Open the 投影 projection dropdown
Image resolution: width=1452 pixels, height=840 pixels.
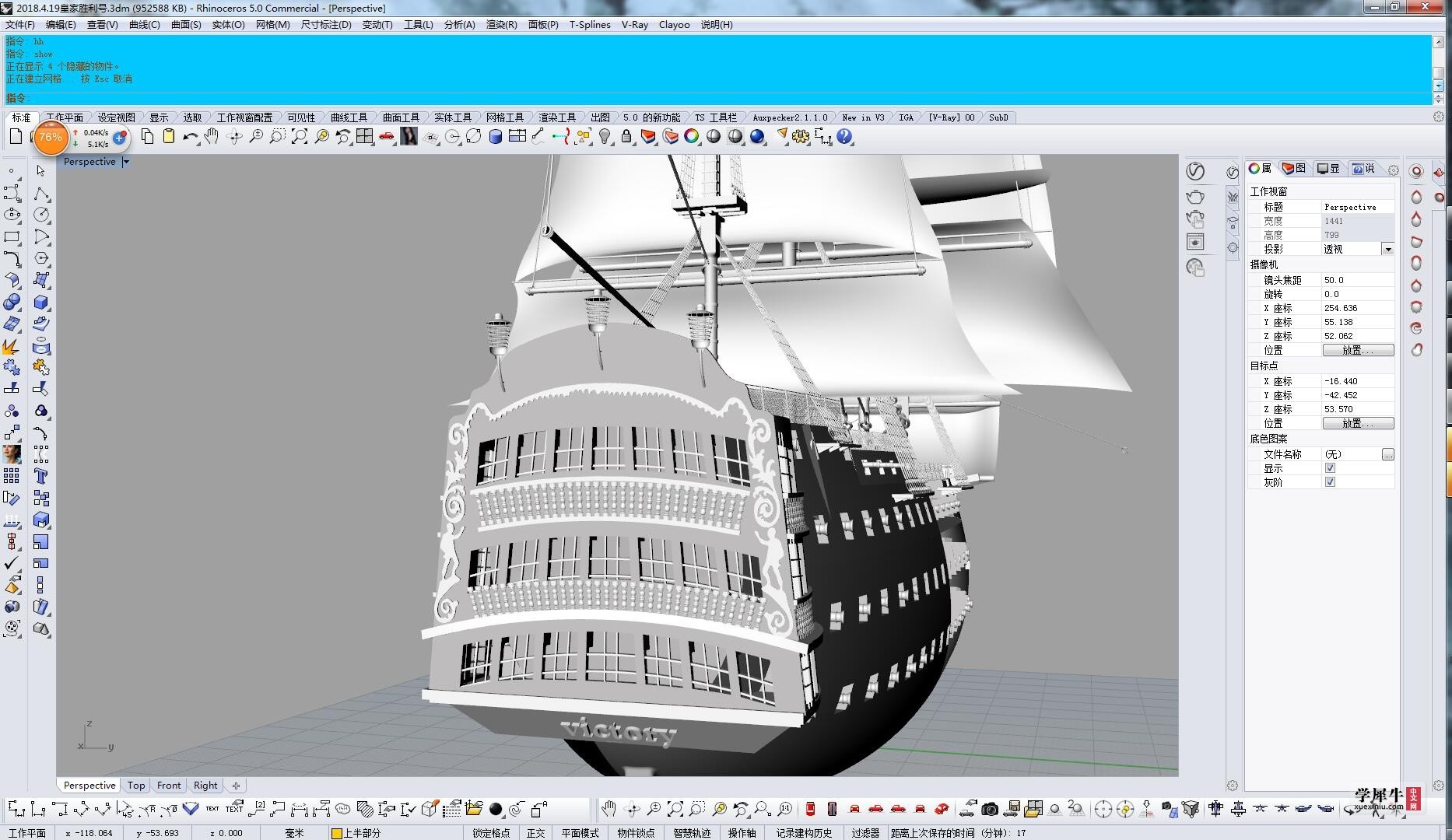click(x=1387, y=249)
